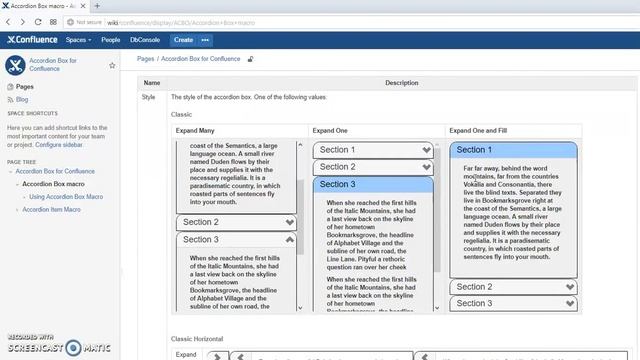Reload the page with the refresh icon

coord(38,22)
